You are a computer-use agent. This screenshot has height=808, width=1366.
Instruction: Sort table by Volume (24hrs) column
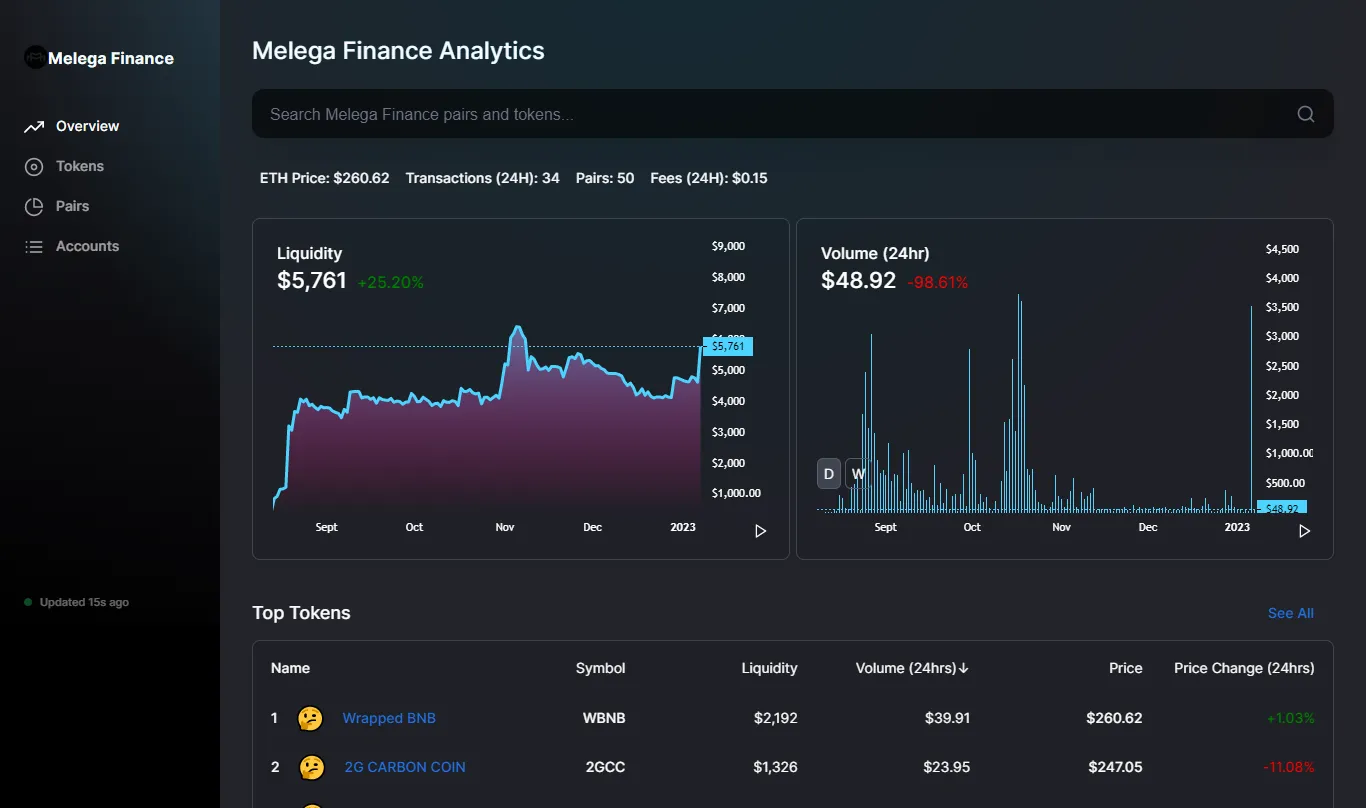[x=913, y=668]
